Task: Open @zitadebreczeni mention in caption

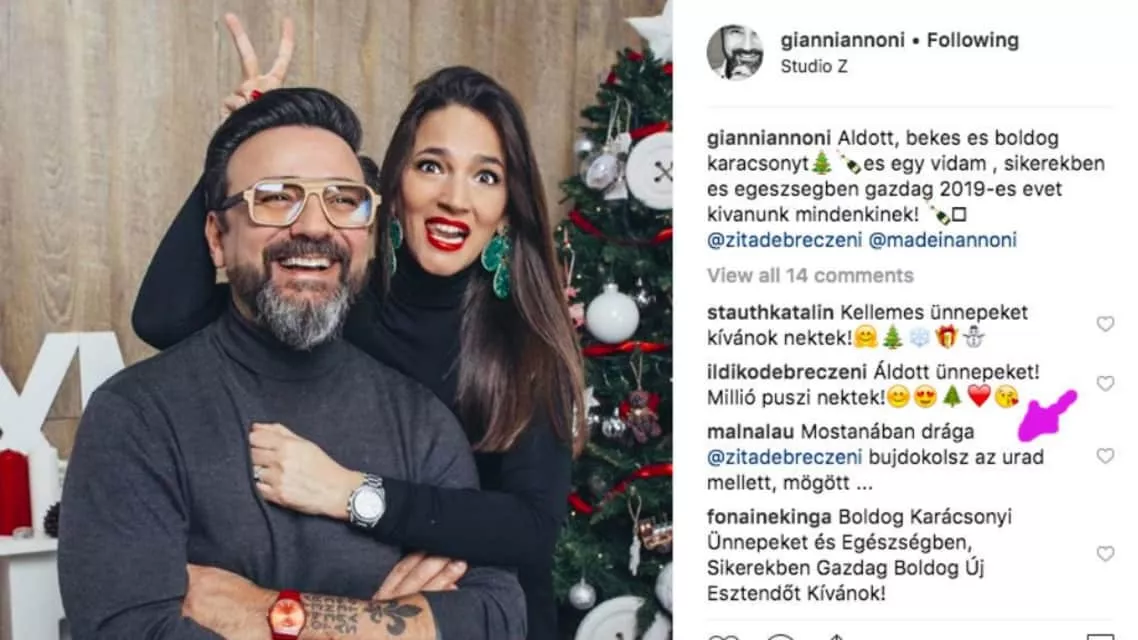Action: tap(785, 240)
